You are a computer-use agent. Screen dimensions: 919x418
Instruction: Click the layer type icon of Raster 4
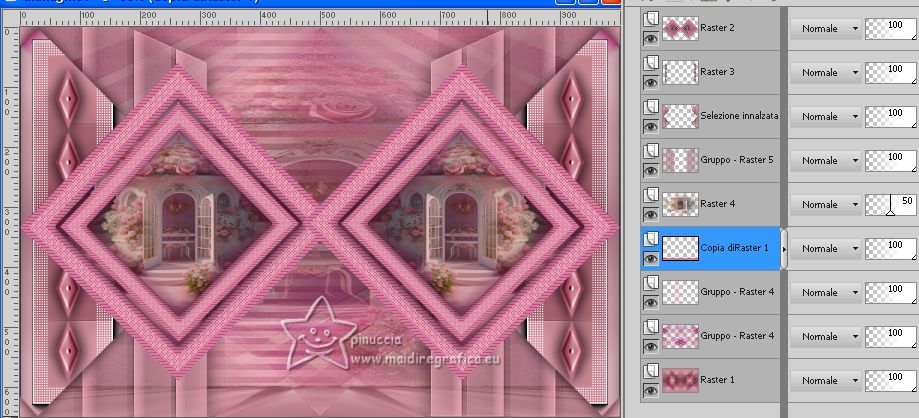pos(651,195)
